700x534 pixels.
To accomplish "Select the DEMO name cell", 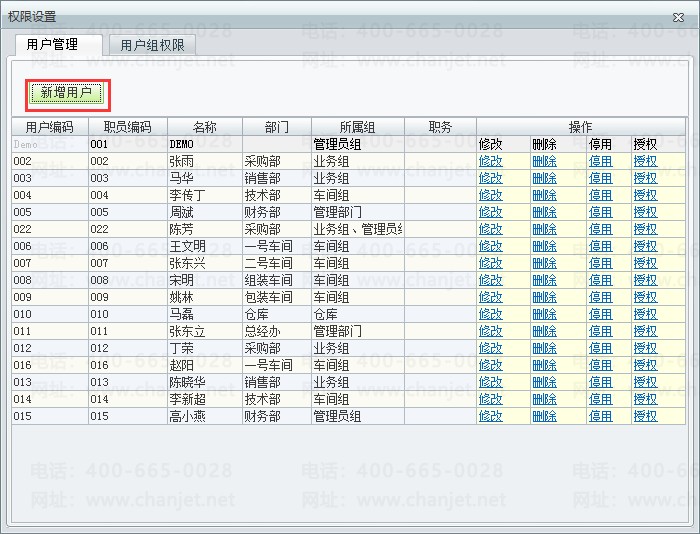I will click(205, 144).
